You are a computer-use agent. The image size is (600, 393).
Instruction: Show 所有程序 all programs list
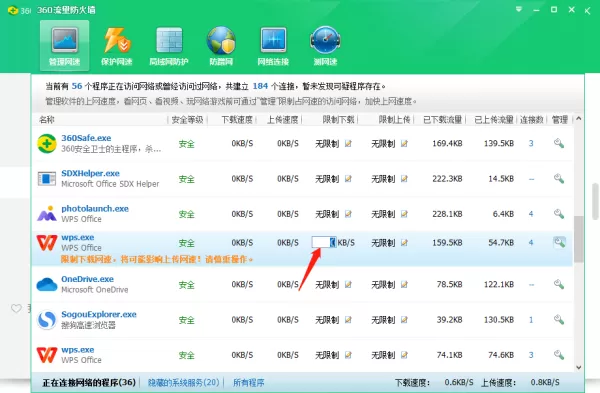249,382
